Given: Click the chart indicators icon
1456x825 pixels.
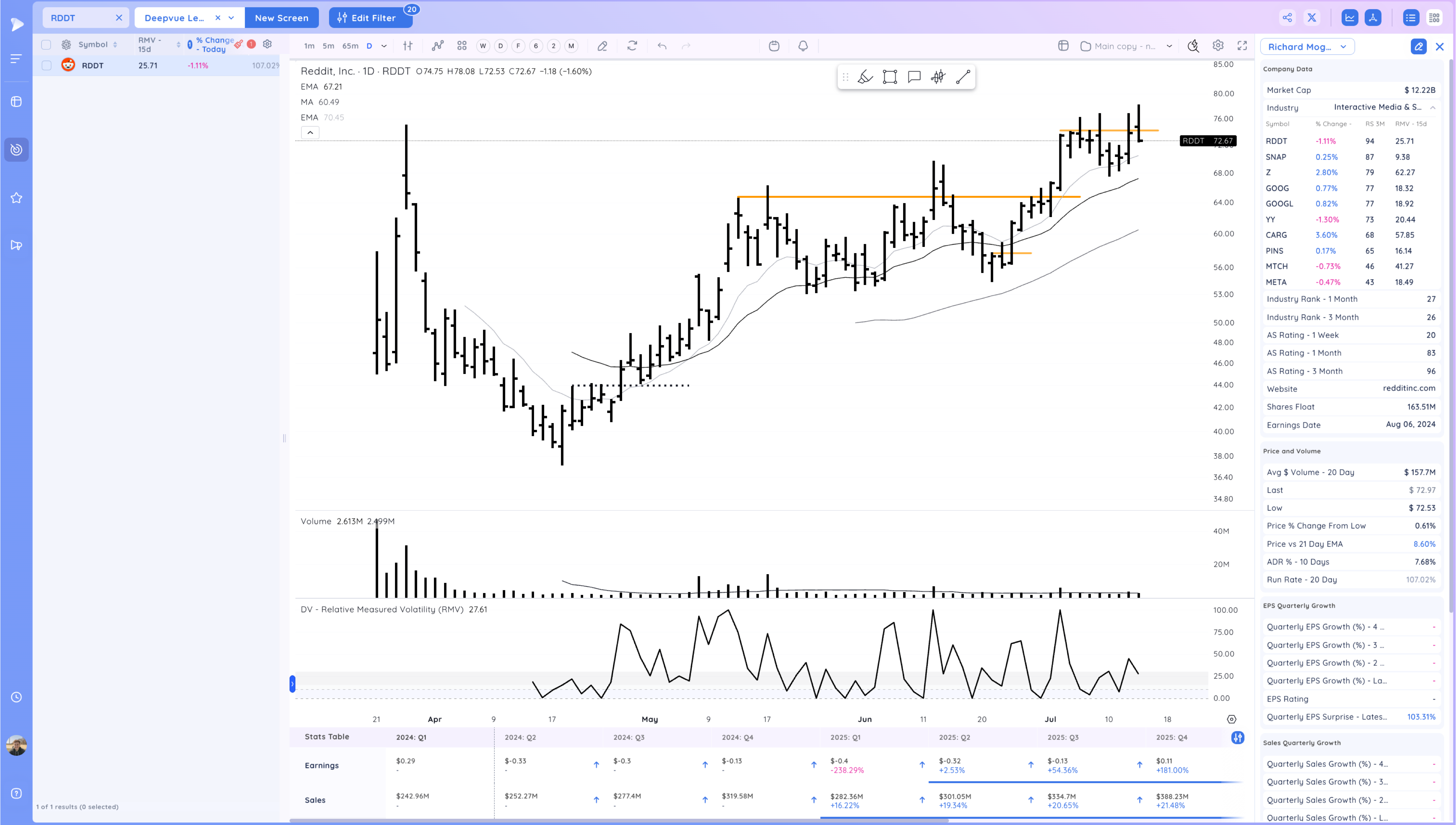Looking at the screenshot, I should click(x=437, y=46).
